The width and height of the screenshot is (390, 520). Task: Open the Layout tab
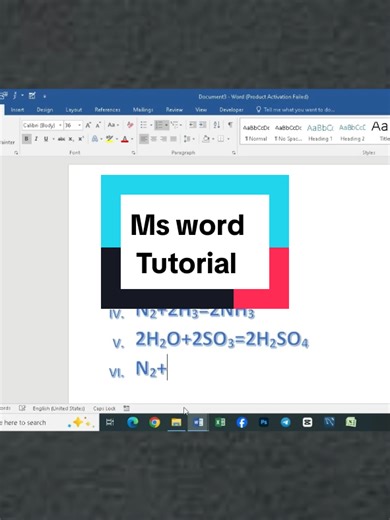click(74, 110)
